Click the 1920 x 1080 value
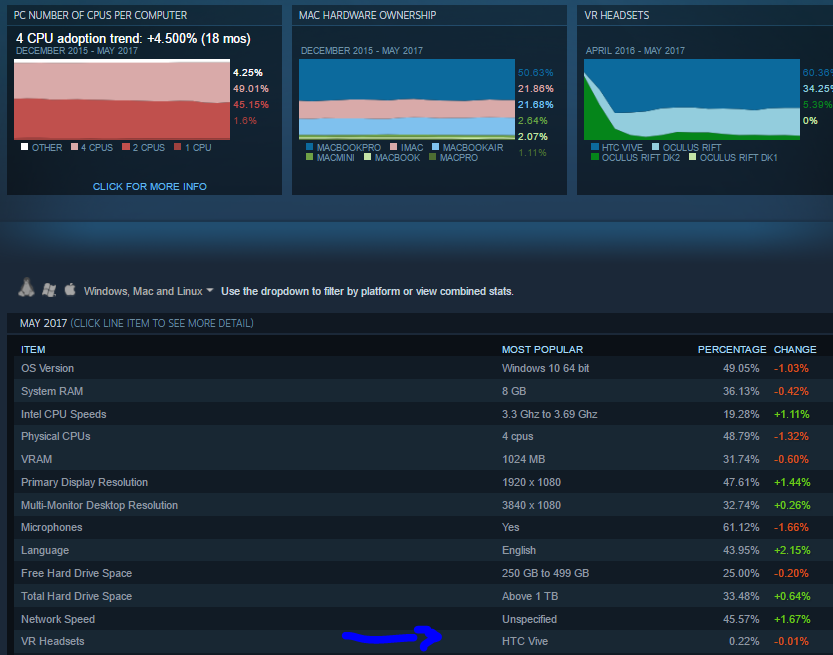The image size is (833, 655). click(531, 482)
